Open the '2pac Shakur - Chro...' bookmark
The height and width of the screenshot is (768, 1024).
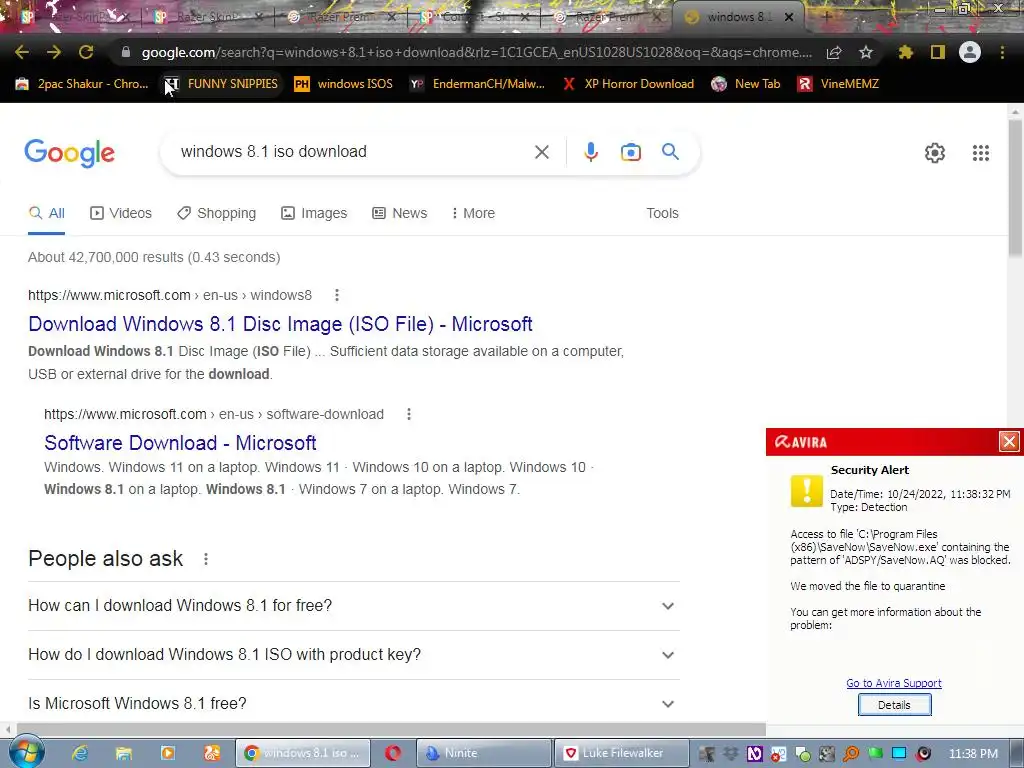82,84
